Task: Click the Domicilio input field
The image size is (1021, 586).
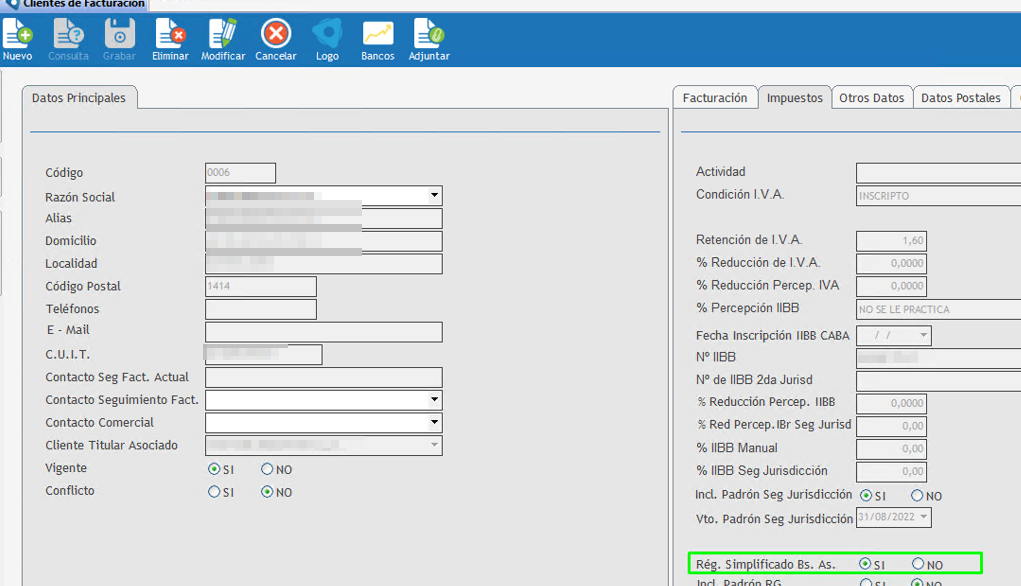Action: [x=324, y=241]
